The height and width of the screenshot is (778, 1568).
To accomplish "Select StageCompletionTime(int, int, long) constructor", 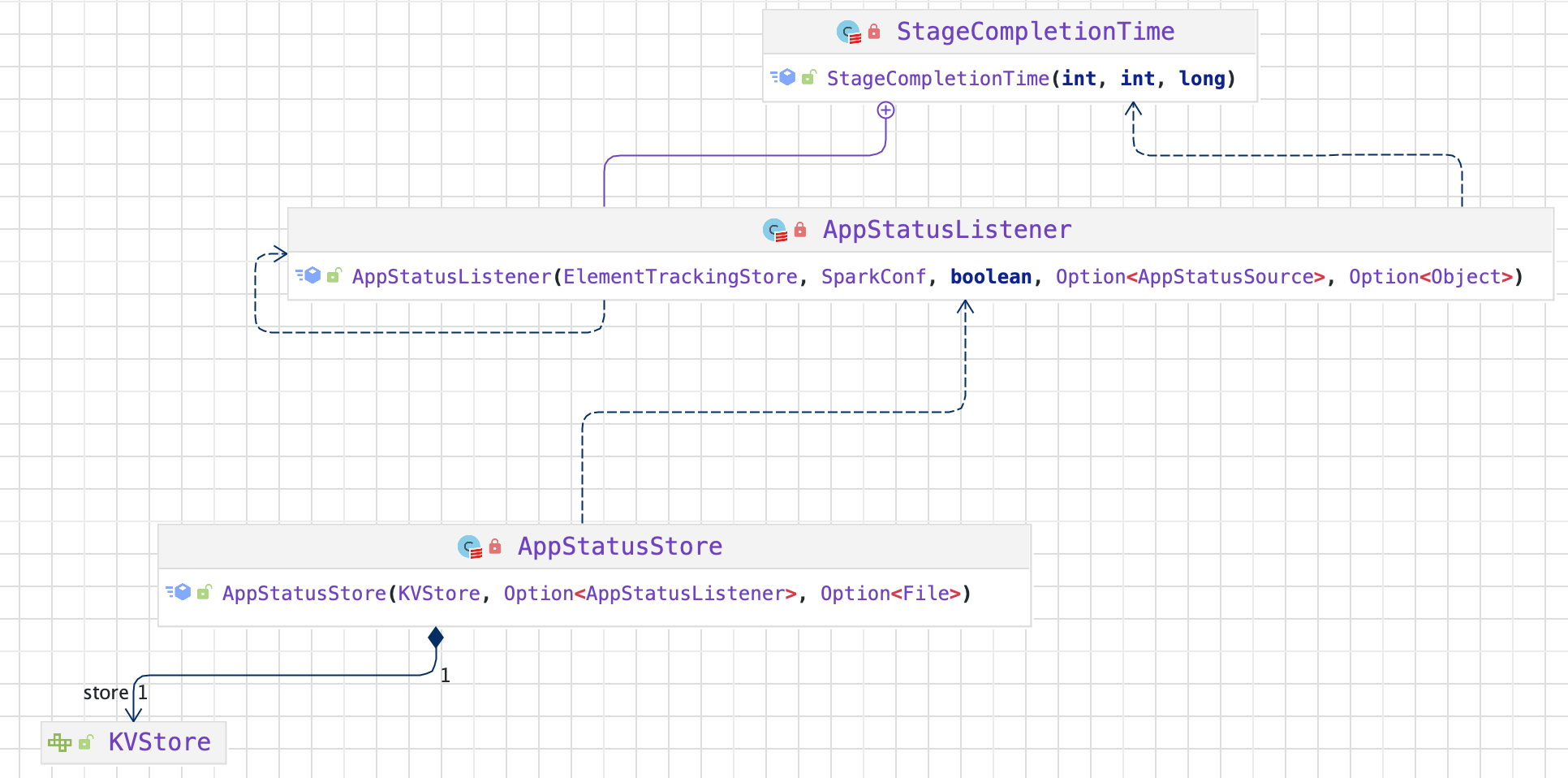I will tap(1031, 79).
